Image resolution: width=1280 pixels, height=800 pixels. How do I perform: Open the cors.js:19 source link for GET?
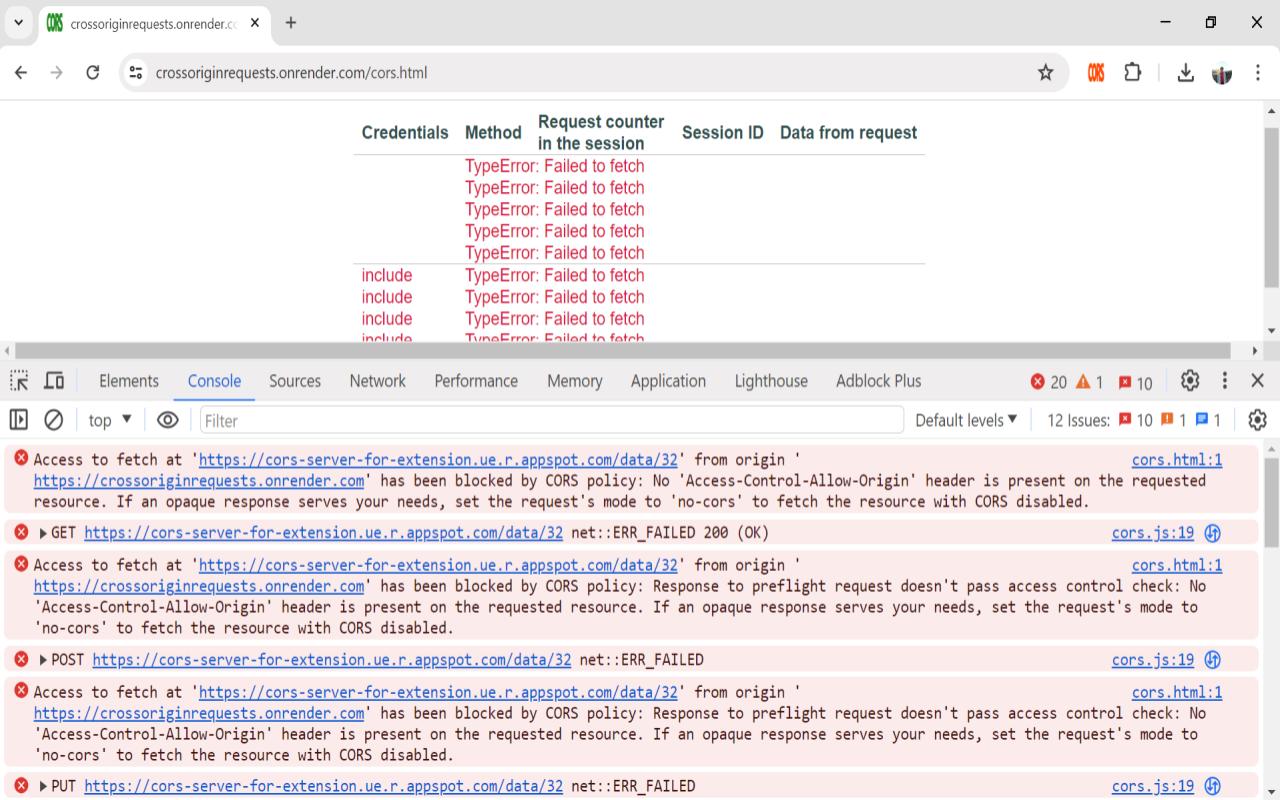(x=1152, y=533)
